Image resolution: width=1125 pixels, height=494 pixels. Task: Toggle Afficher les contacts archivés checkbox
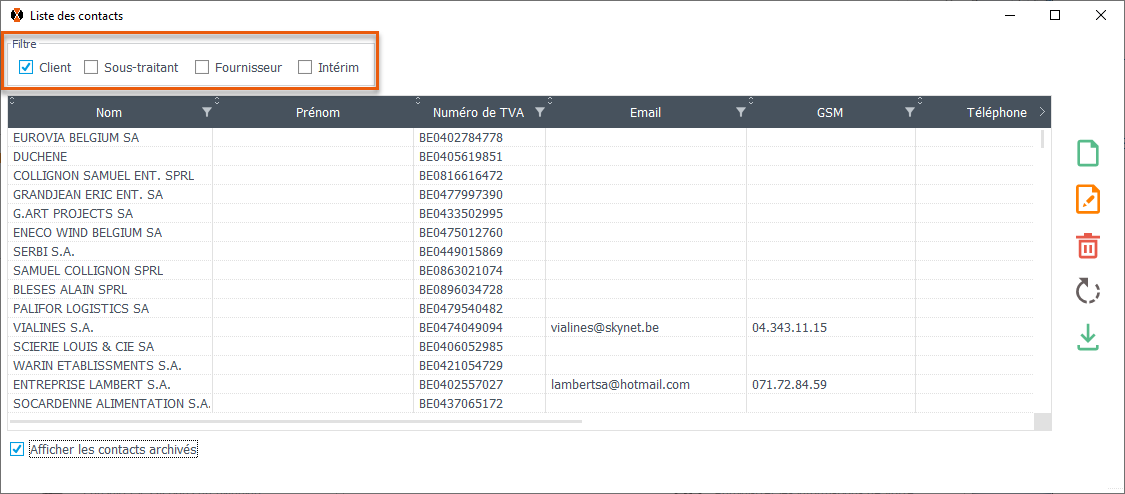tap(17, 450)
